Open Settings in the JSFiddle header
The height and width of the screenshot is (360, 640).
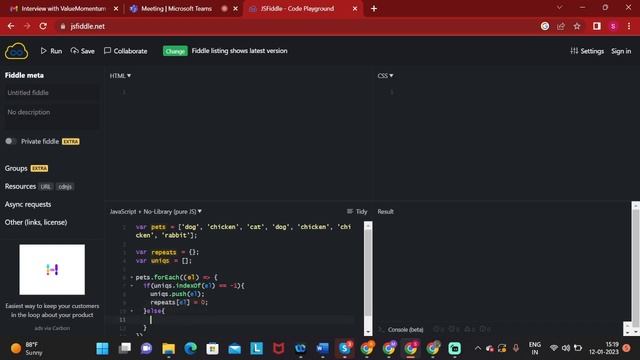pyautogui.click(x=587, y=51)
